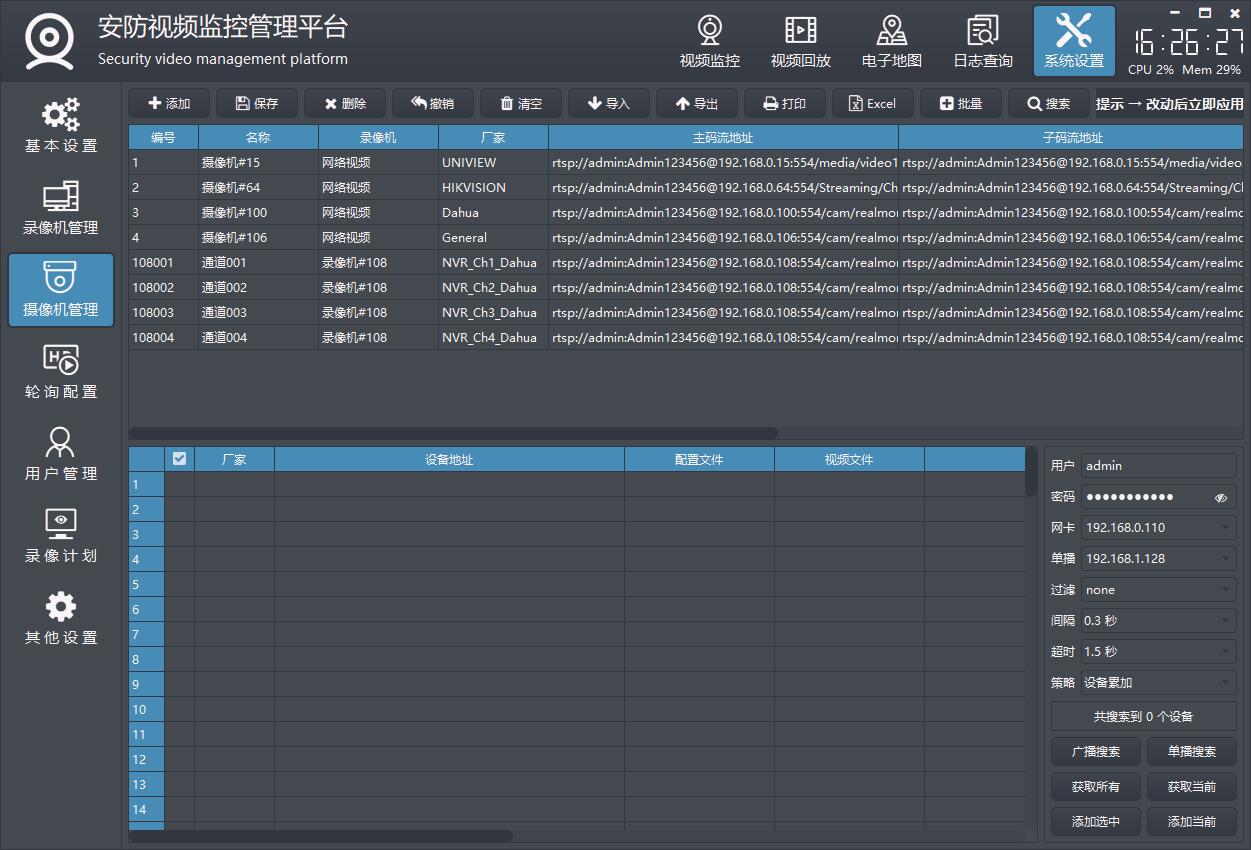This screenshot has height=850, width=1251.
Task: Toggle password visibility eye icon
Action: point(1221,497)
